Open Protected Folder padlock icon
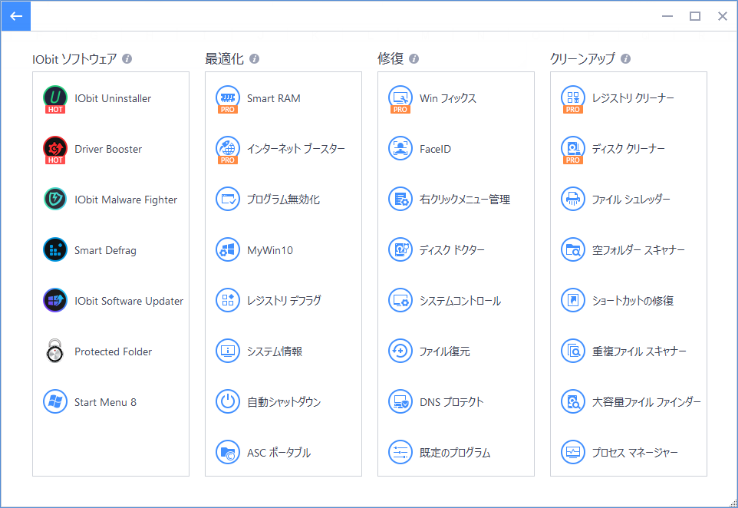Image resolution: width=738 pixels, height=508 pixels. (x=55, y=351)
